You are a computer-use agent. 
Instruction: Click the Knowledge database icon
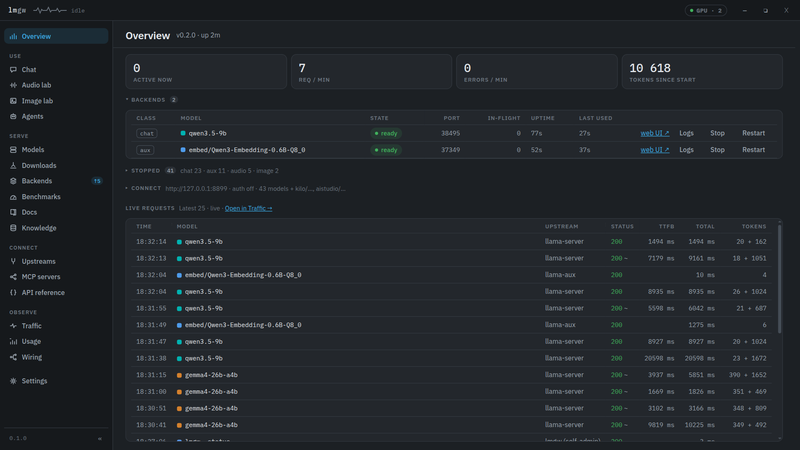pyautogui.click(x=13, y=228)
